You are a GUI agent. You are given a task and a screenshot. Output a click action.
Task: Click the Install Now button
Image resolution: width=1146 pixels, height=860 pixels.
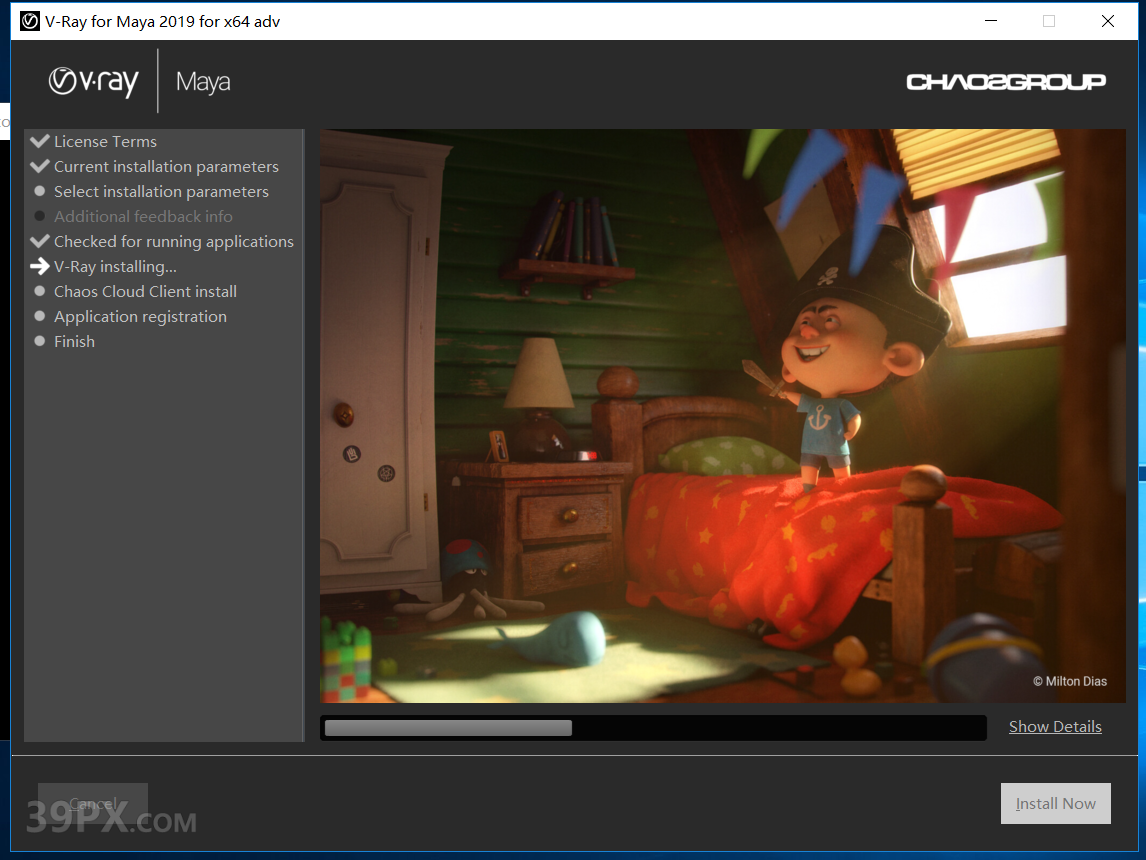(x=1055, y=804)
